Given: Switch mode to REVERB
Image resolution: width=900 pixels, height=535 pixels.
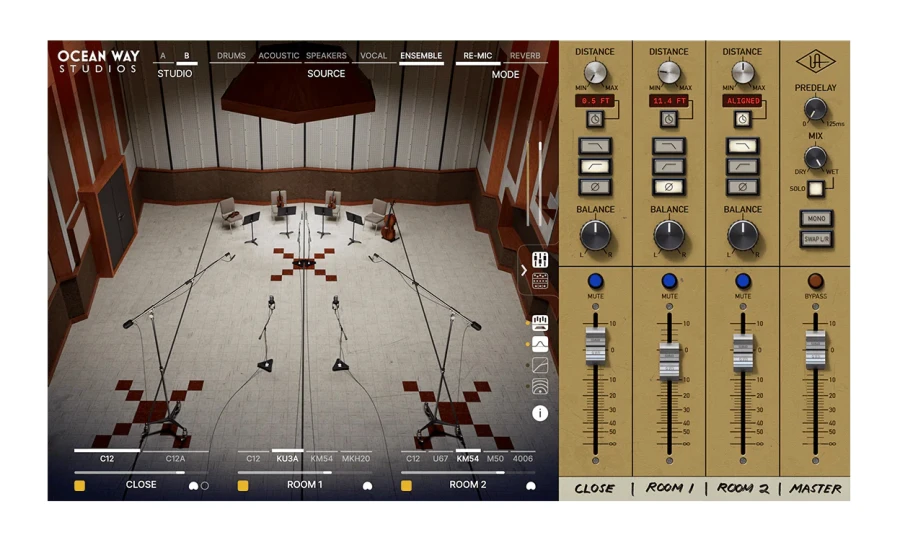Looking at the screenshot, I should [x=525, y=56].
